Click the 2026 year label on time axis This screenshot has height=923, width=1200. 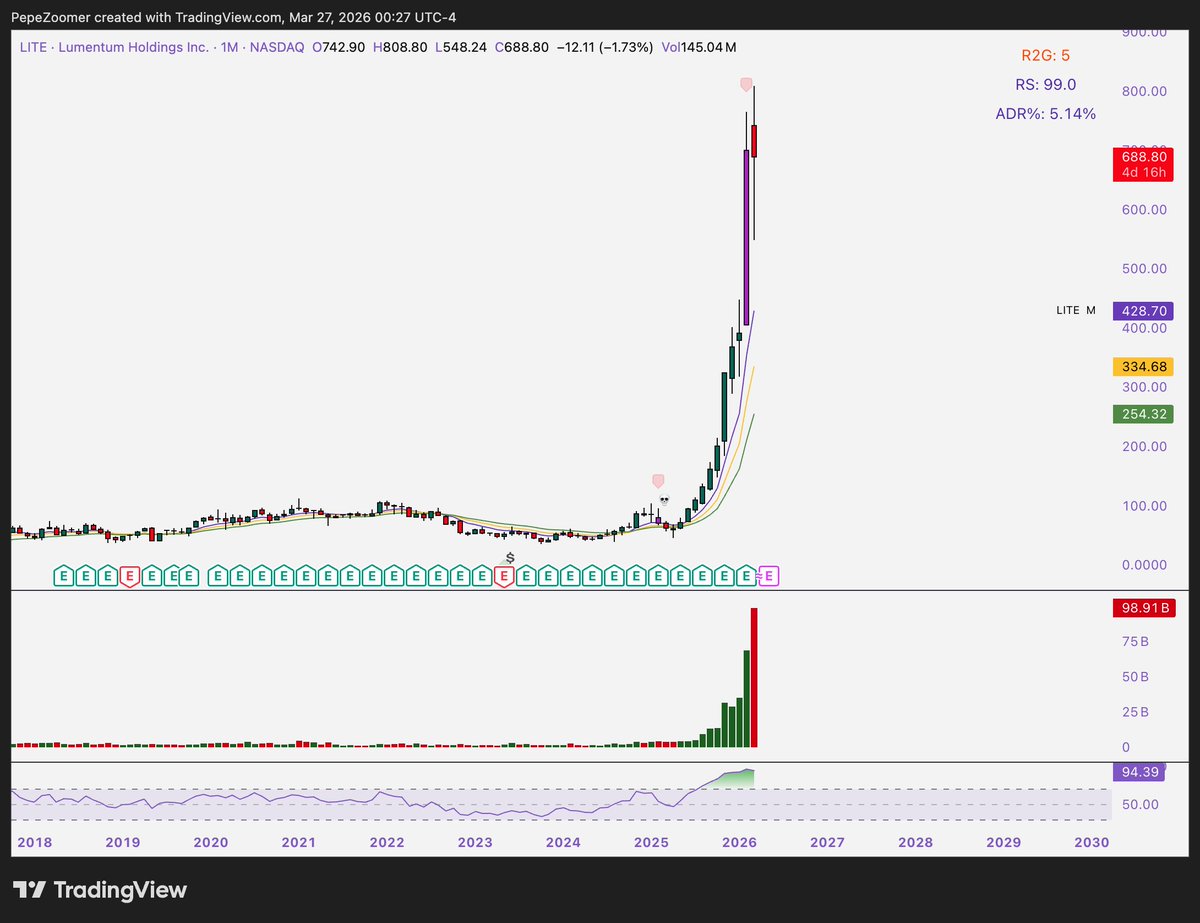739,842
